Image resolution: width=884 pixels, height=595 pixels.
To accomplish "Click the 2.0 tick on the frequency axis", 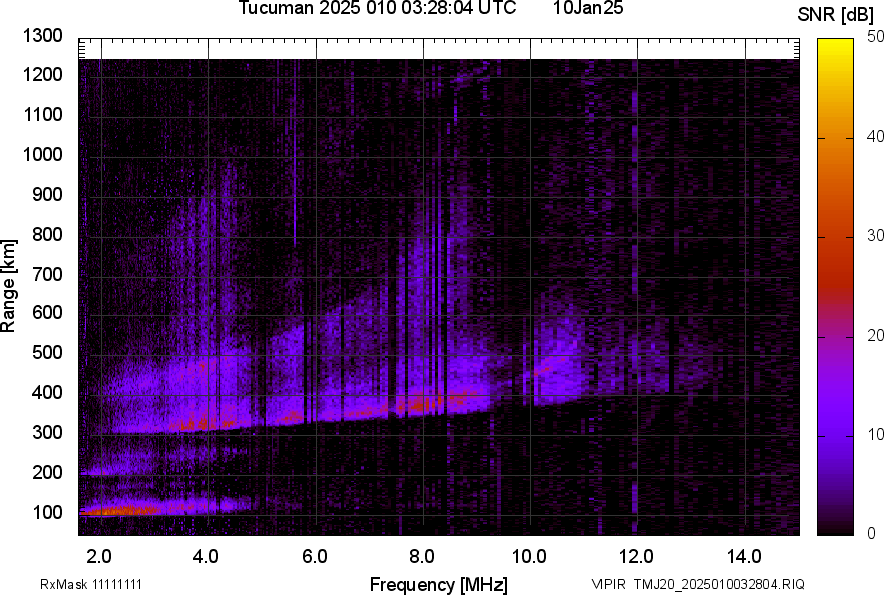I will tap(99, 556).
